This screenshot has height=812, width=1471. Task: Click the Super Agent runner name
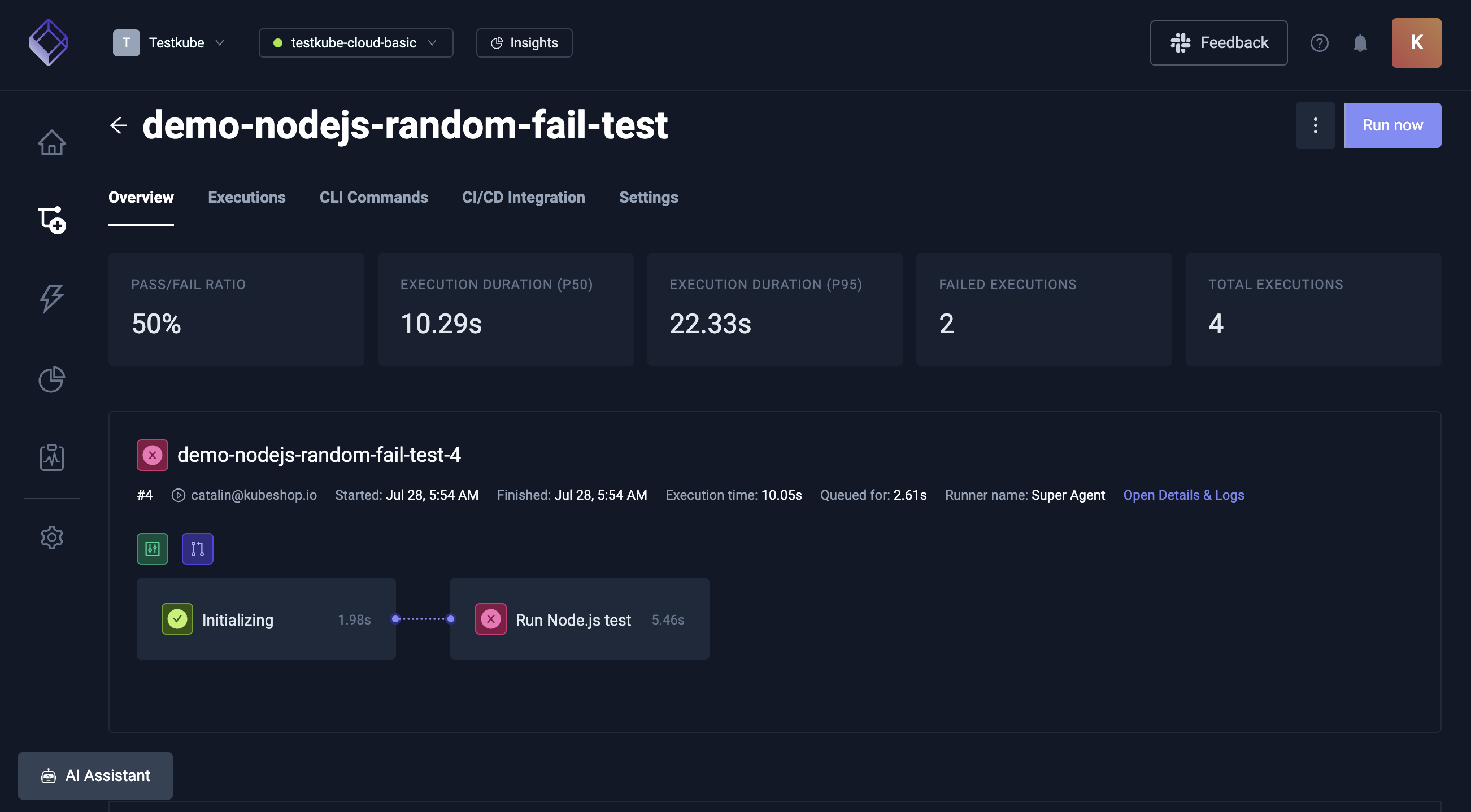tap(1068, 495)
